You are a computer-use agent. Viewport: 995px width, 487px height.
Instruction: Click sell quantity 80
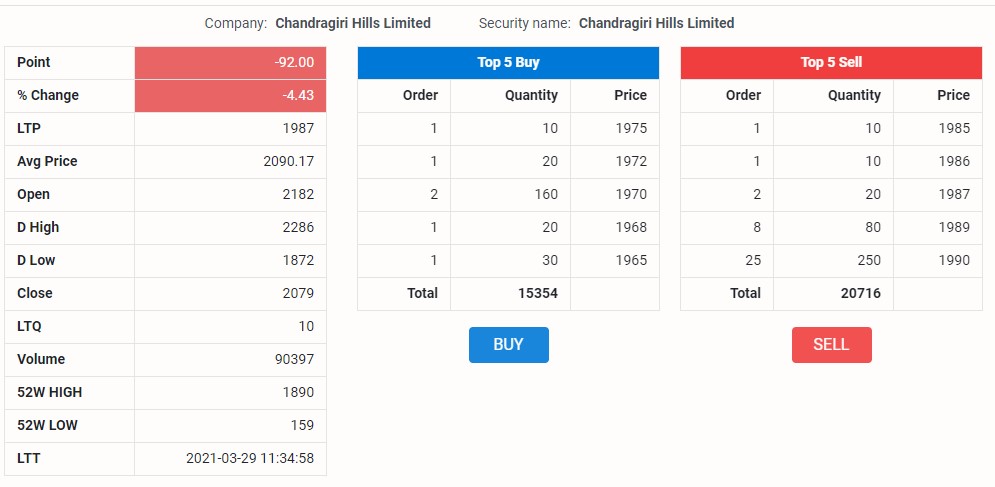coord(873,227)
